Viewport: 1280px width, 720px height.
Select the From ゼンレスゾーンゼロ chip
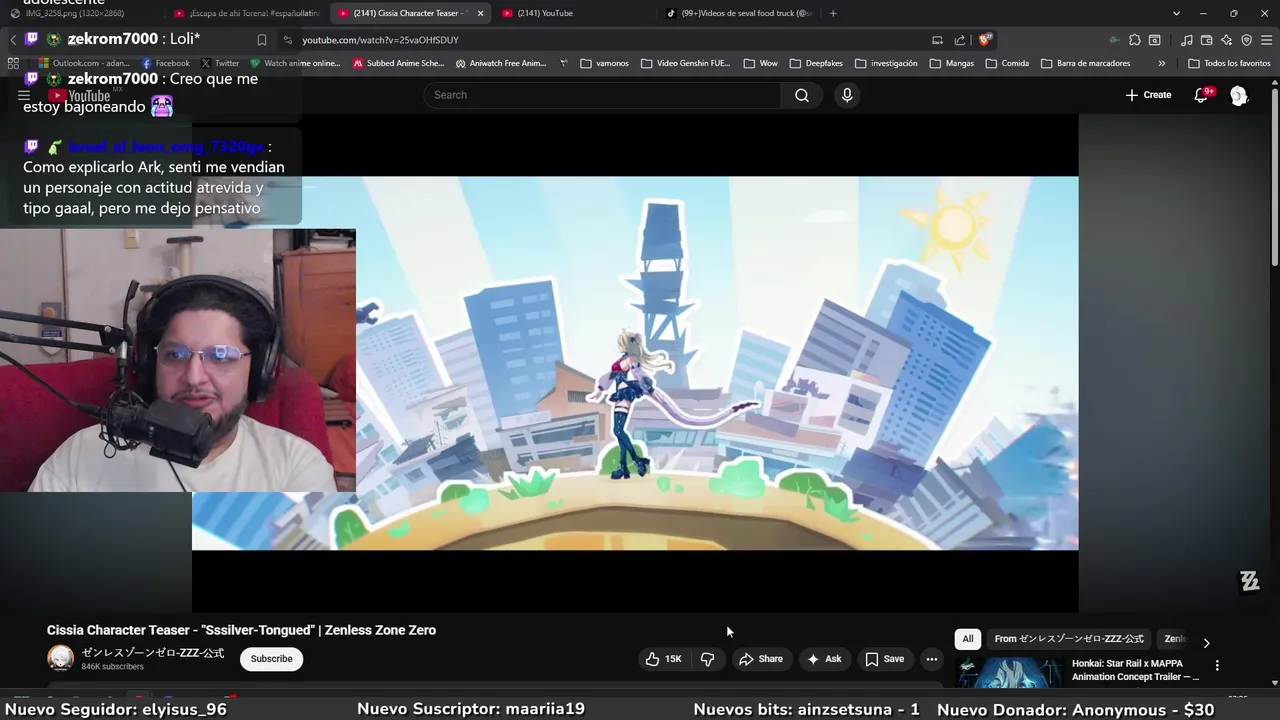[x=1068, y=639]
